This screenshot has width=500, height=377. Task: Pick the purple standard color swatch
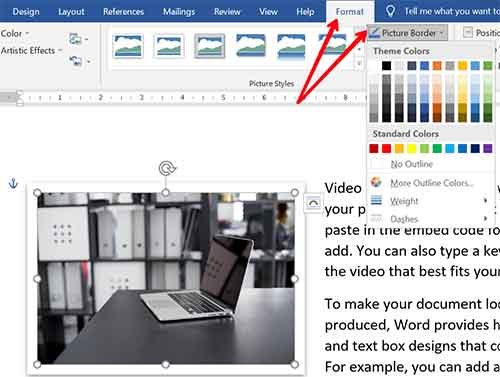[x=488, y=148]
